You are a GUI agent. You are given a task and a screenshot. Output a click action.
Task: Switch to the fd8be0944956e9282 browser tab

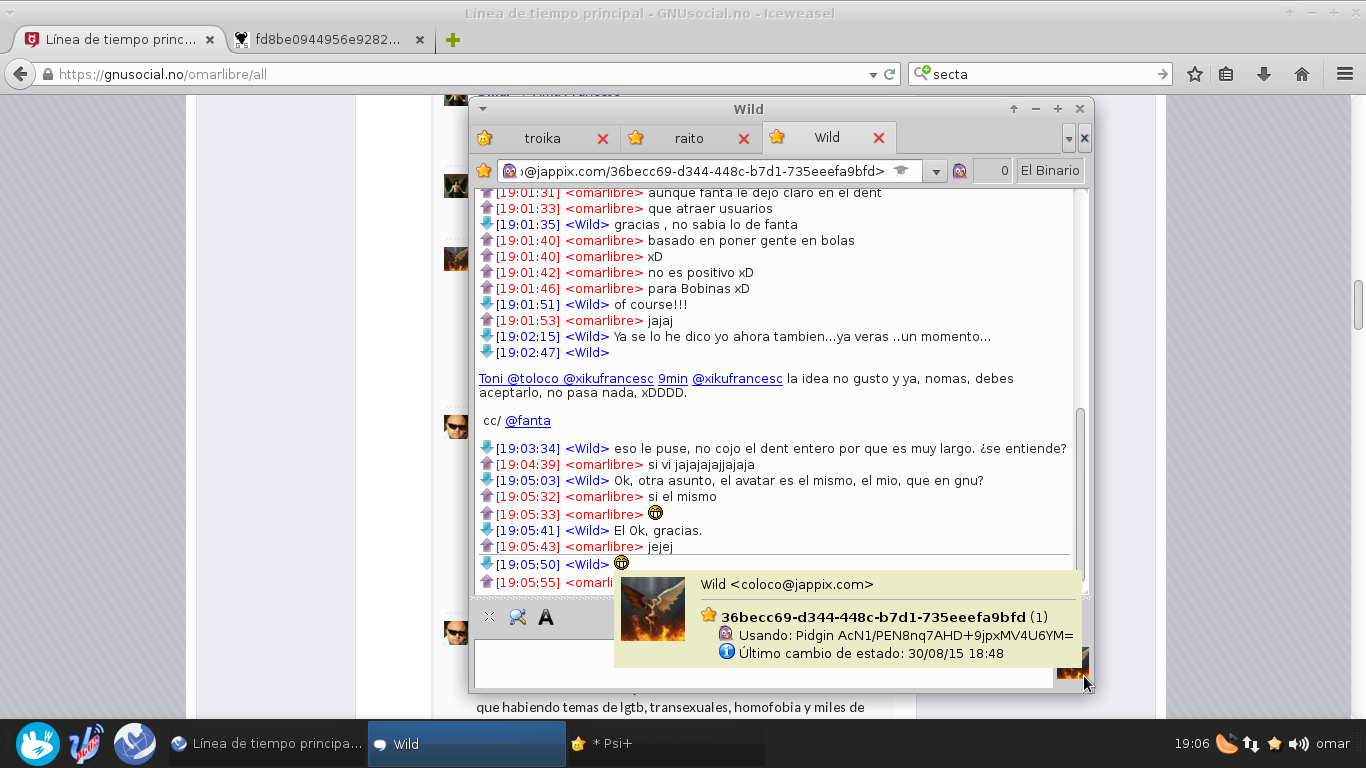coord(328,40)
